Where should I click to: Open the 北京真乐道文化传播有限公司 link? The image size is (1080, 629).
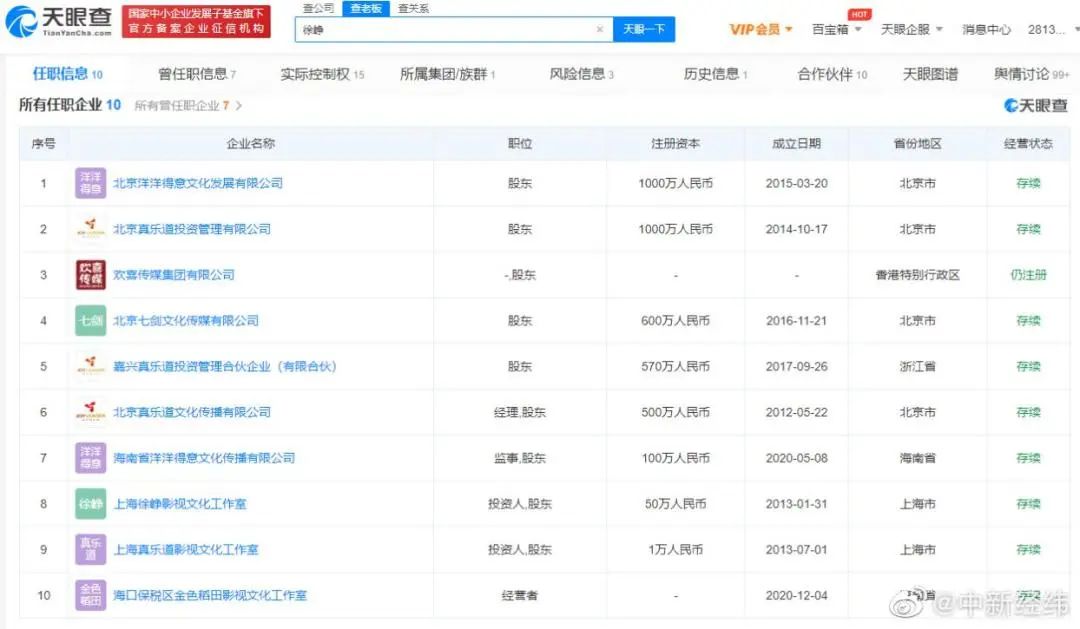(191, 412)
